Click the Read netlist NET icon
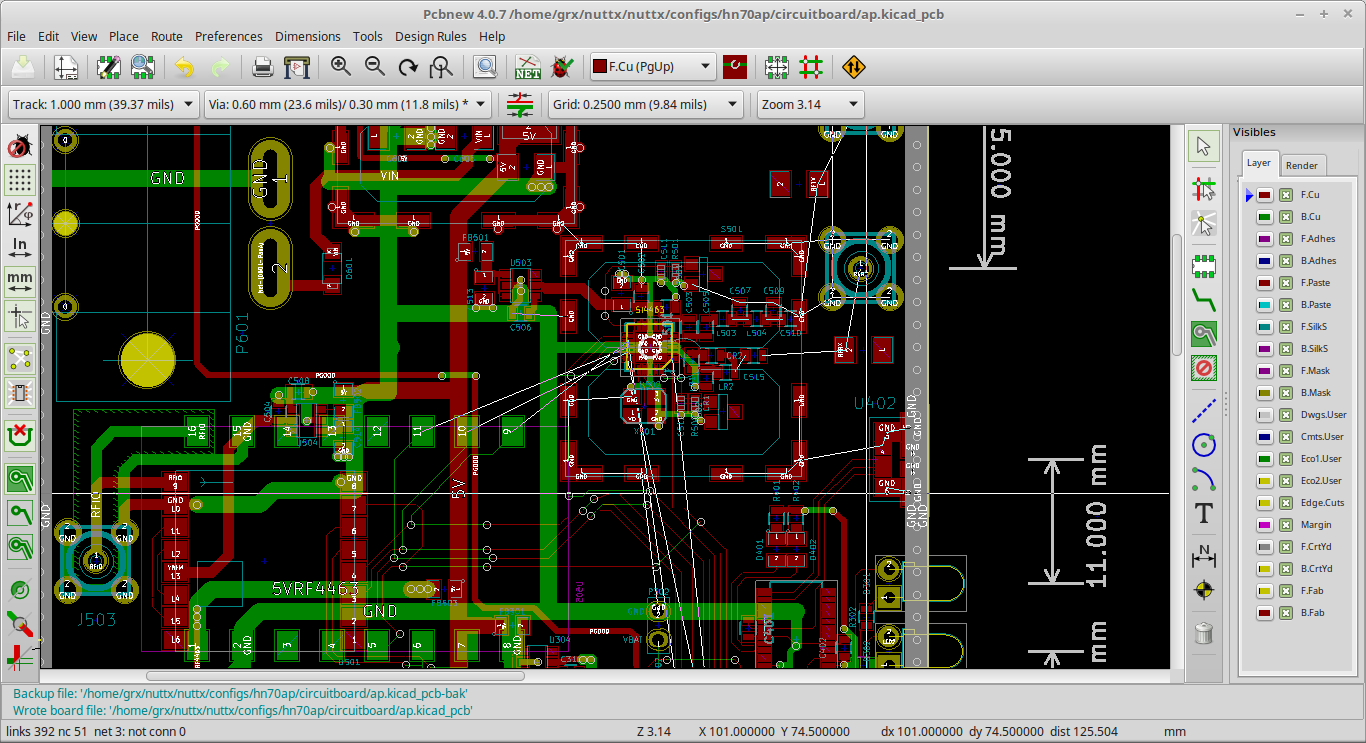 528,67
